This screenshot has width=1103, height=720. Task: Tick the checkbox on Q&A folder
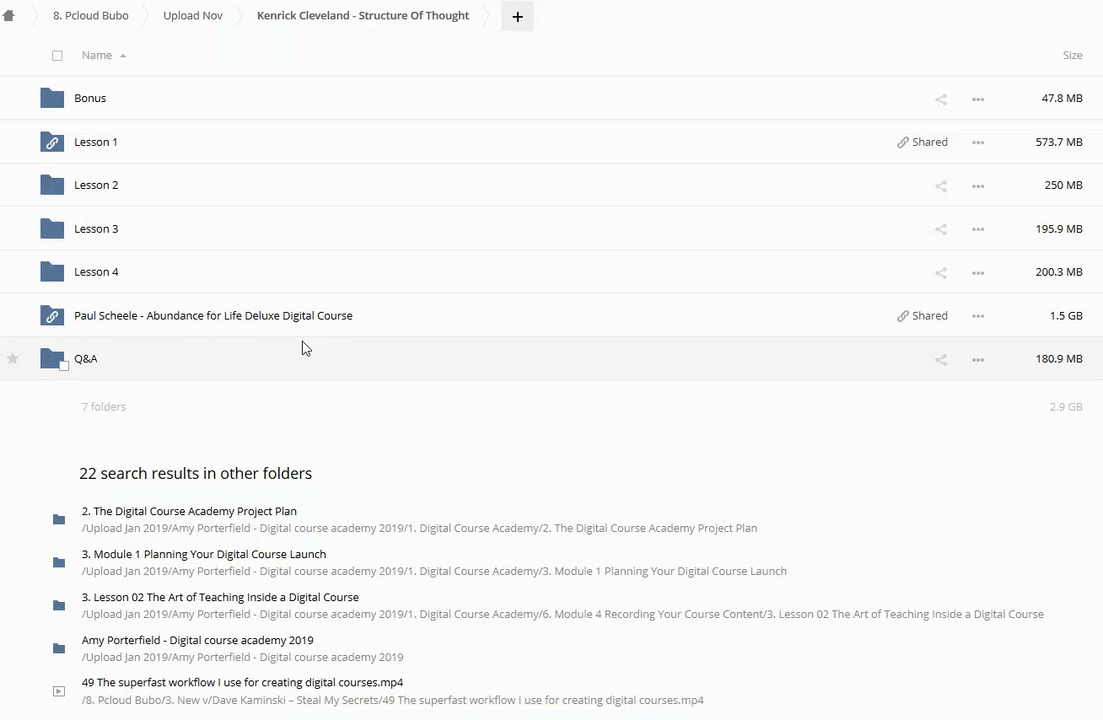64,366
